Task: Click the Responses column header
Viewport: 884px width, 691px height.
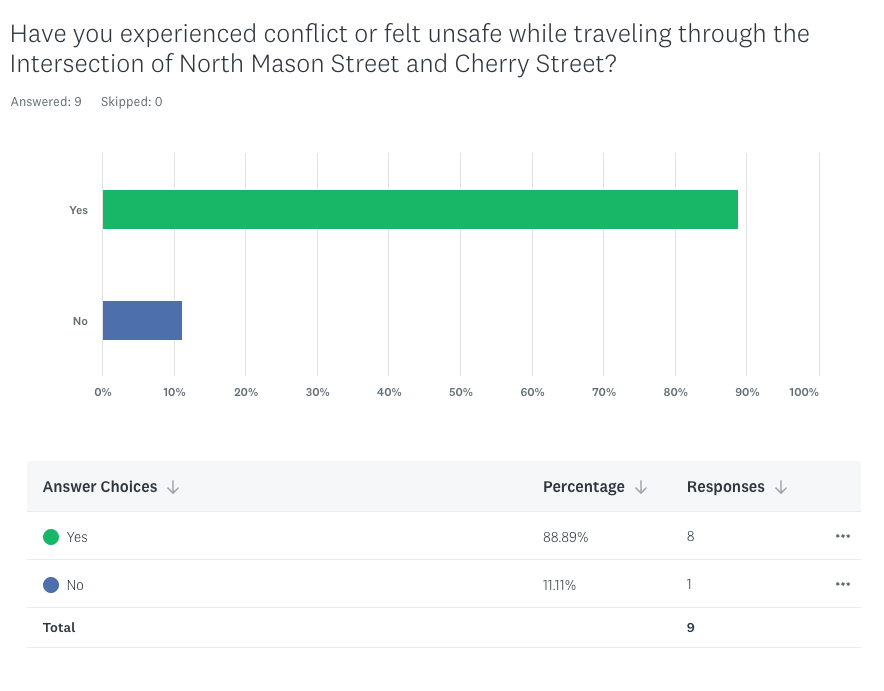Action: [725, 487]
